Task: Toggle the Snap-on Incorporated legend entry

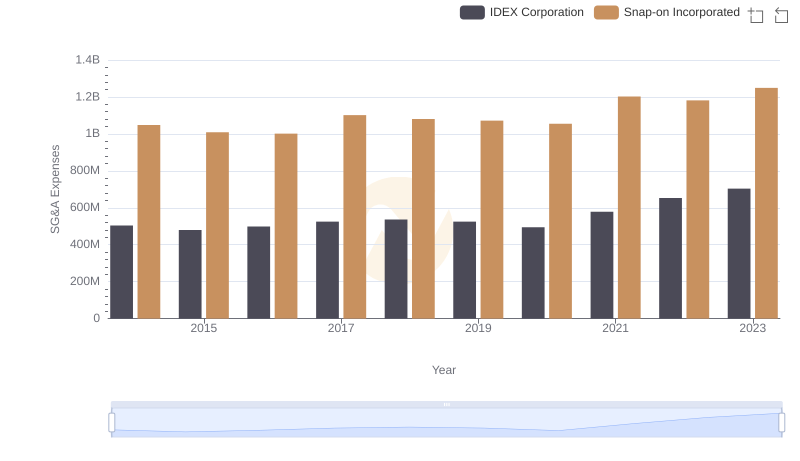Action: [x=667, y=12]
